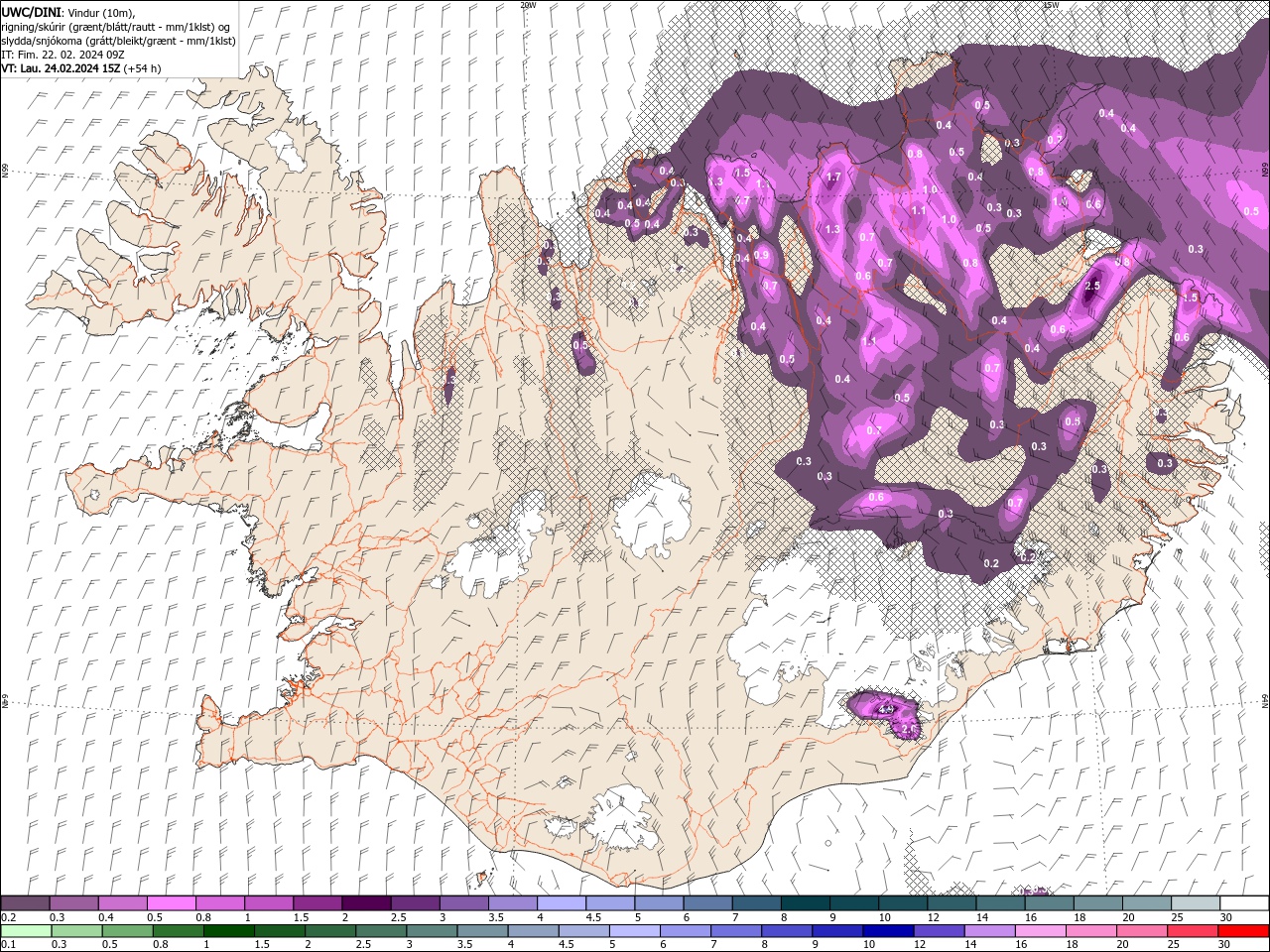Image resolution: width=1270 pixels, height=952 pixels.
Task: Click the 0.2 label under the purple legend
Action: point(8,917)
